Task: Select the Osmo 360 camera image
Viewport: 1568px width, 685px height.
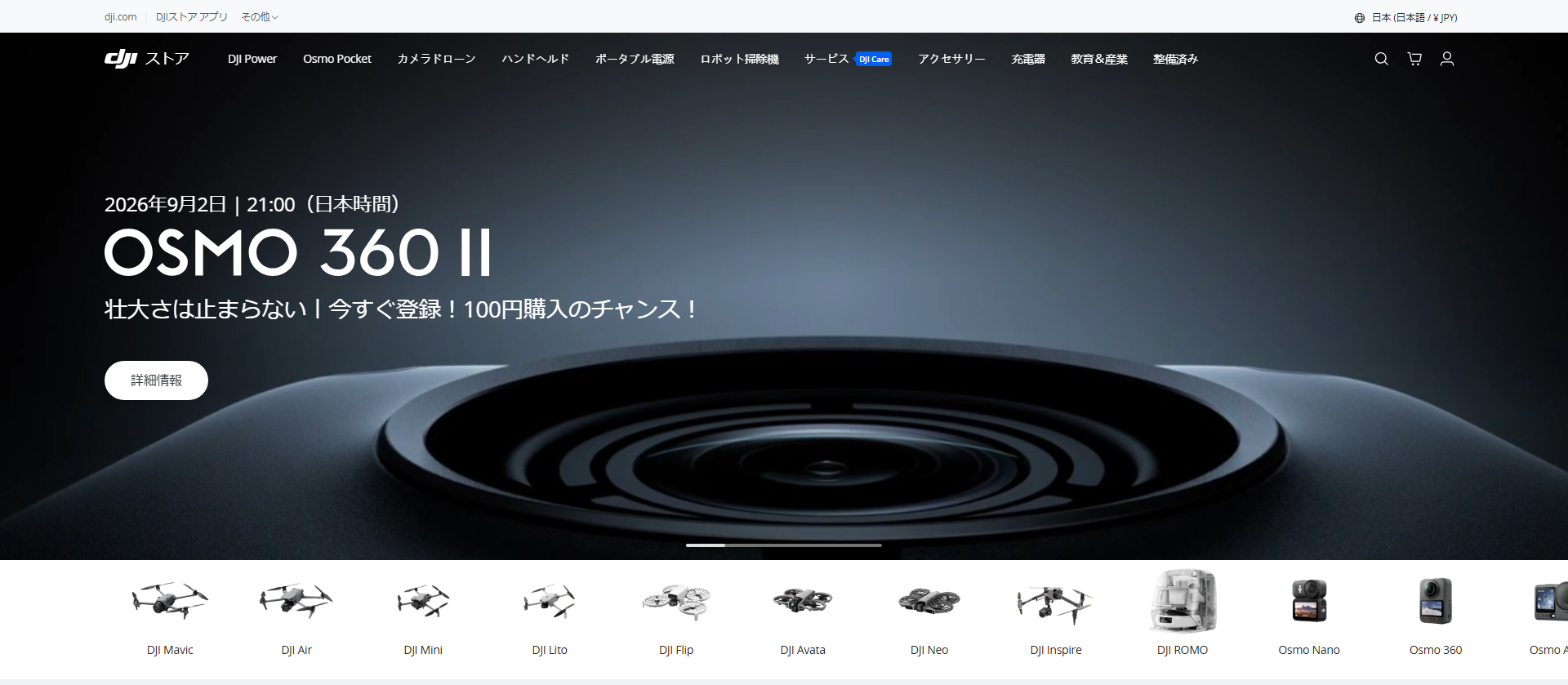Action: click(1436, 601)
